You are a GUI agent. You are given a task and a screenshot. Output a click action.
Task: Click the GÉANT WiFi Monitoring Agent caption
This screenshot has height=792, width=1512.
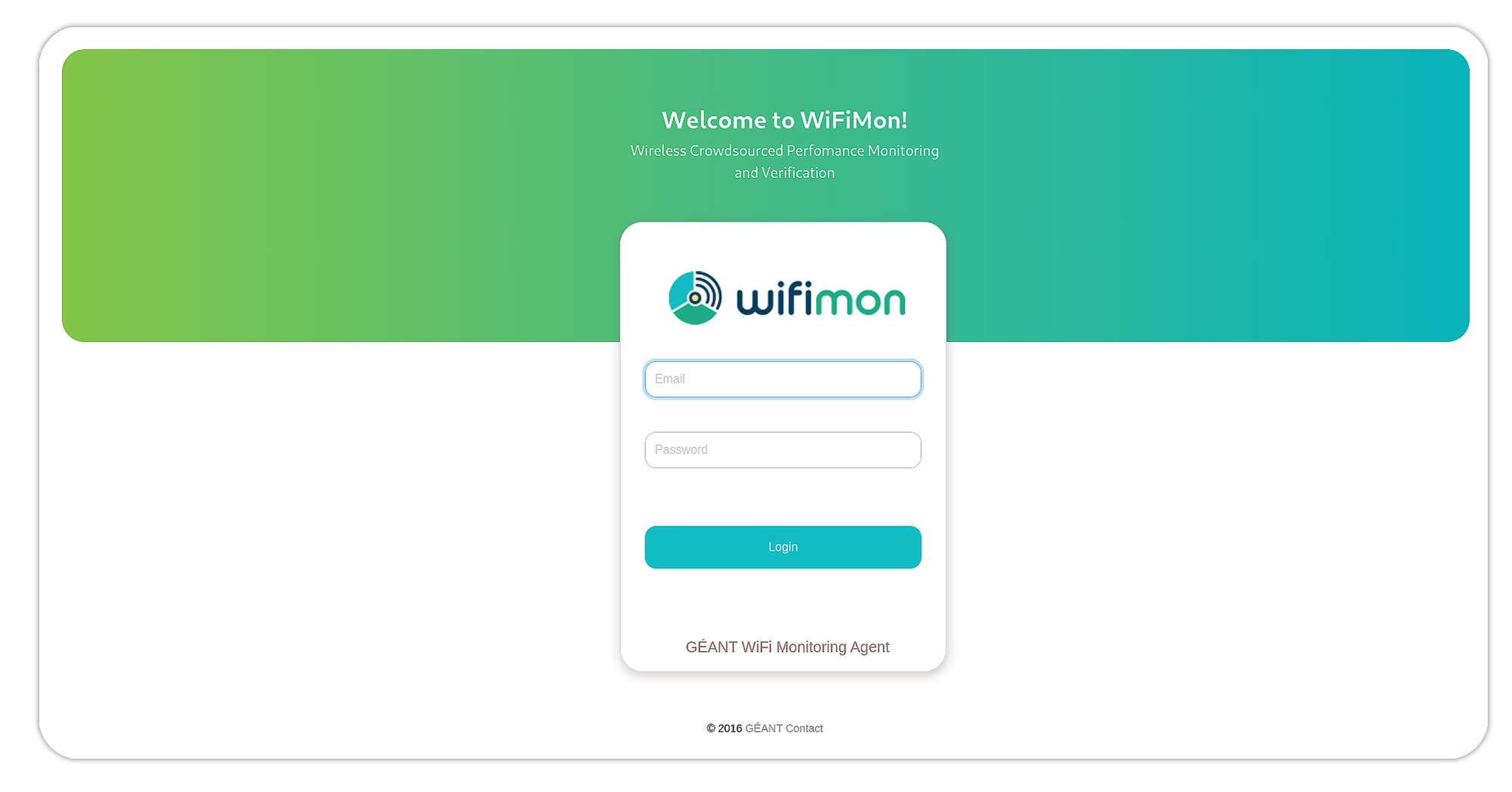787,648
